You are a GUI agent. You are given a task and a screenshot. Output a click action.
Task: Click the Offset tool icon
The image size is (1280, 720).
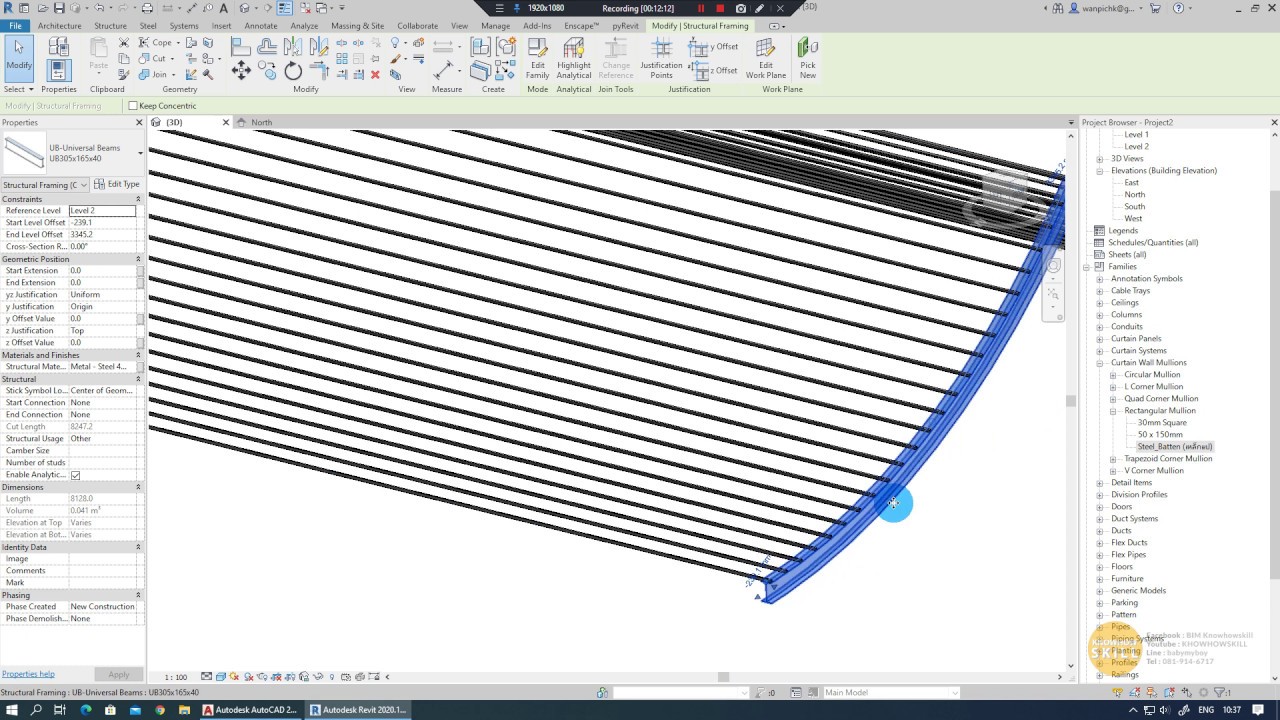[267, 46]
